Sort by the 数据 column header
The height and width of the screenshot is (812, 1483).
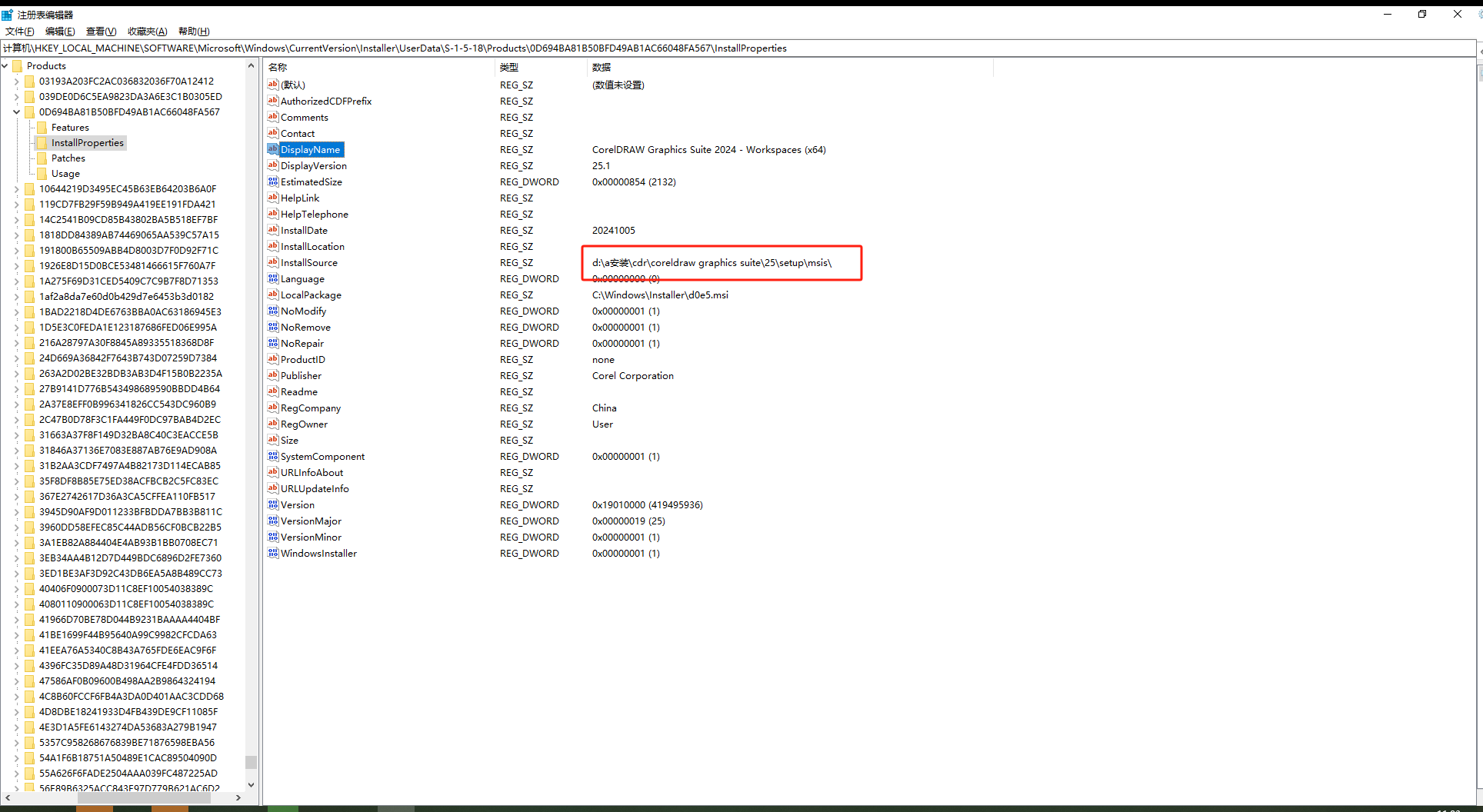[790, 68]
